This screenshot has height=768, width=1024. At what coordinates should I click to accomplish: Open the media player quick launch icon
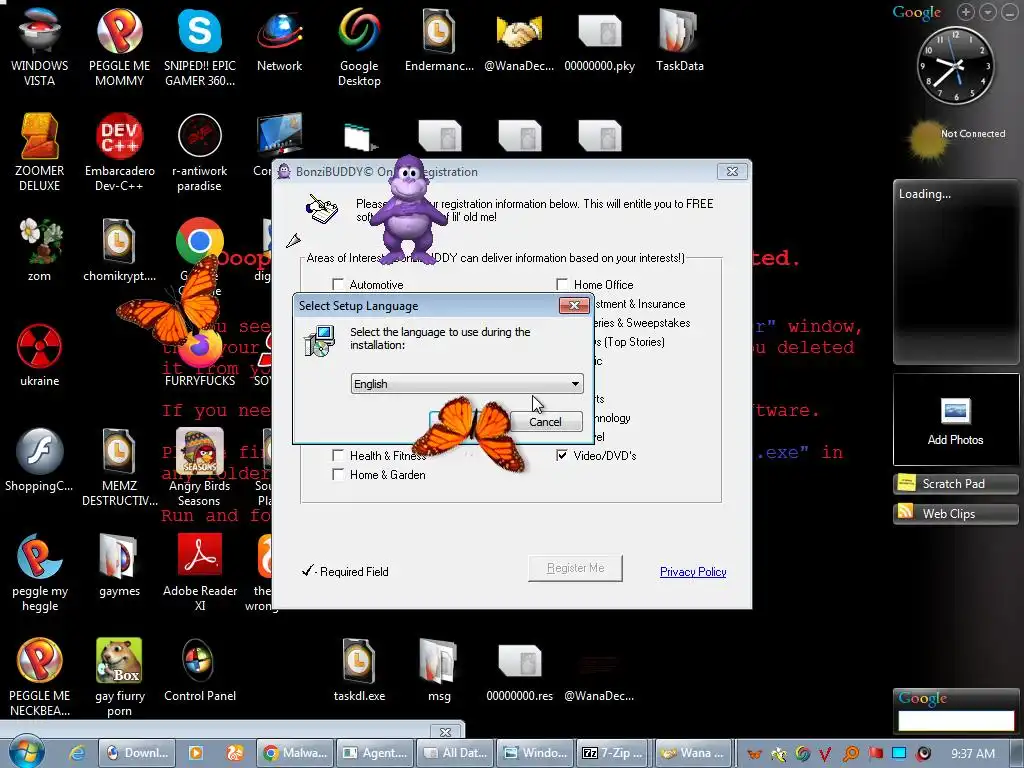tap(195, 753)
